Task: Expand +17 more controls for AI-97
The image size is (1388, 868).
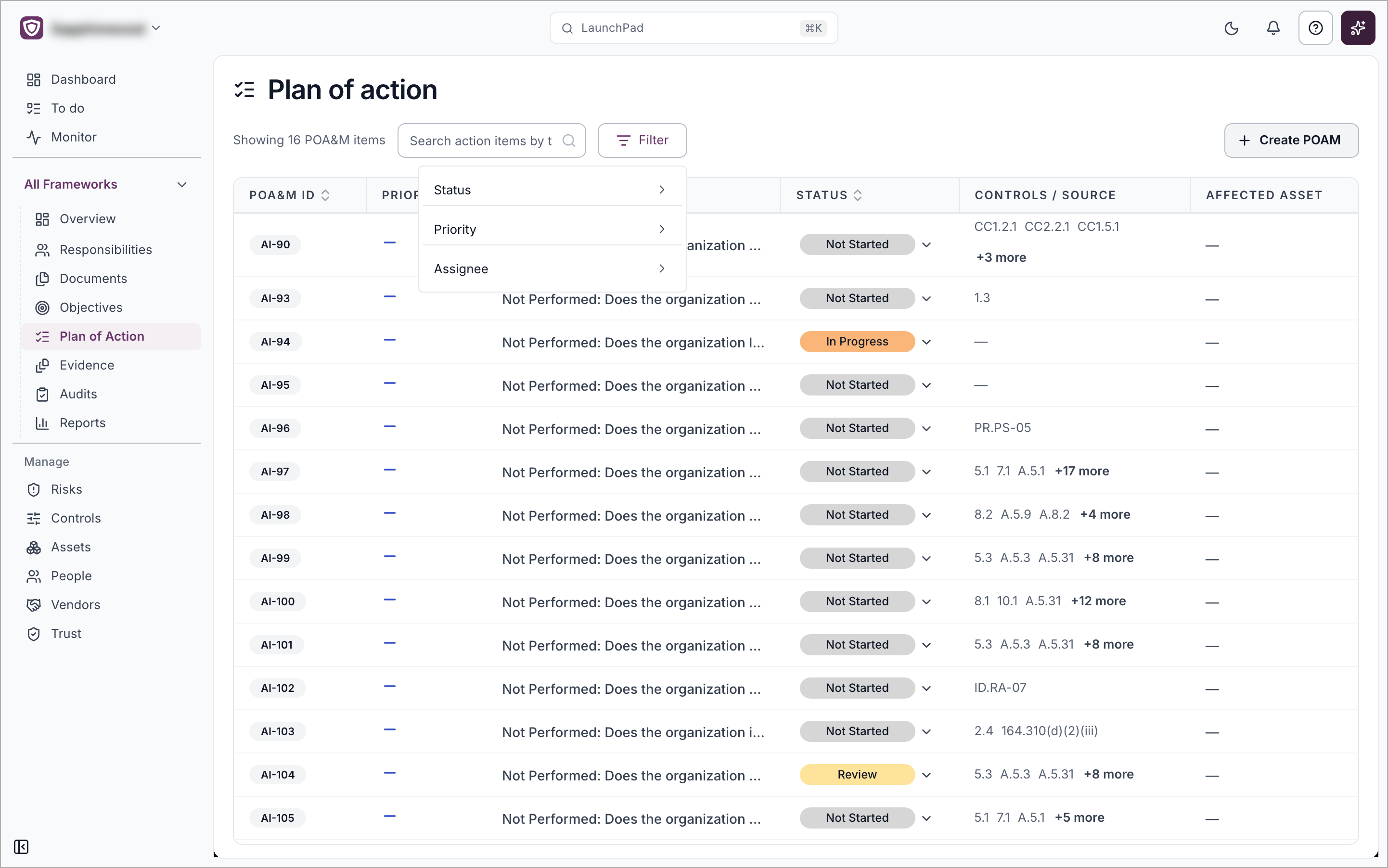Action: point(1082,472)
